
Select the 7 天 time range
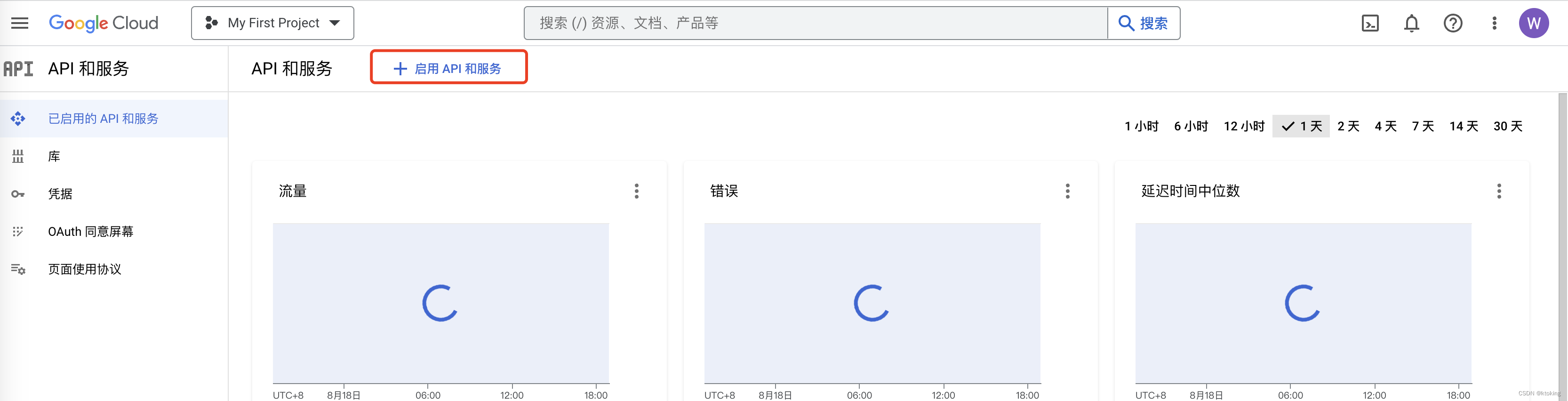[1423, 126]
